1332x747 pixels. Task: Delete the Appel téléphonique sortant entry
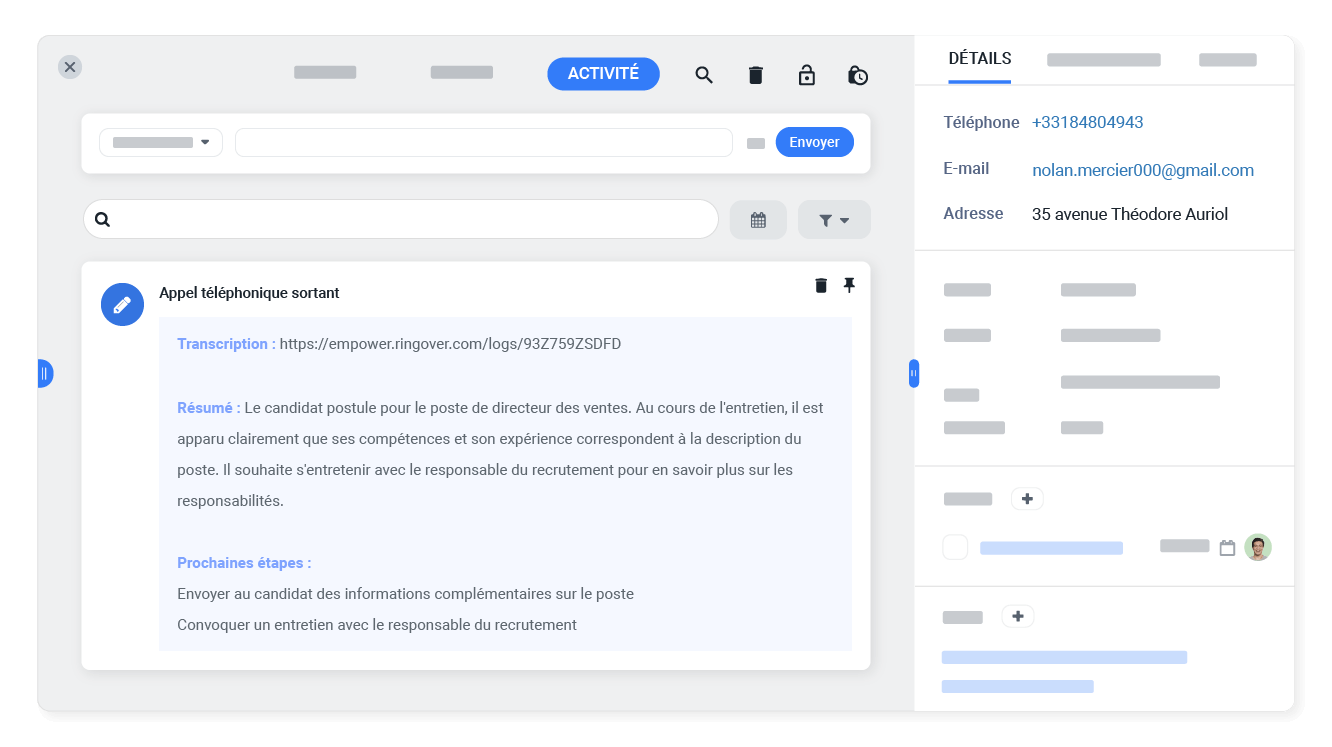pyautogui.click(x=820, y=285)
